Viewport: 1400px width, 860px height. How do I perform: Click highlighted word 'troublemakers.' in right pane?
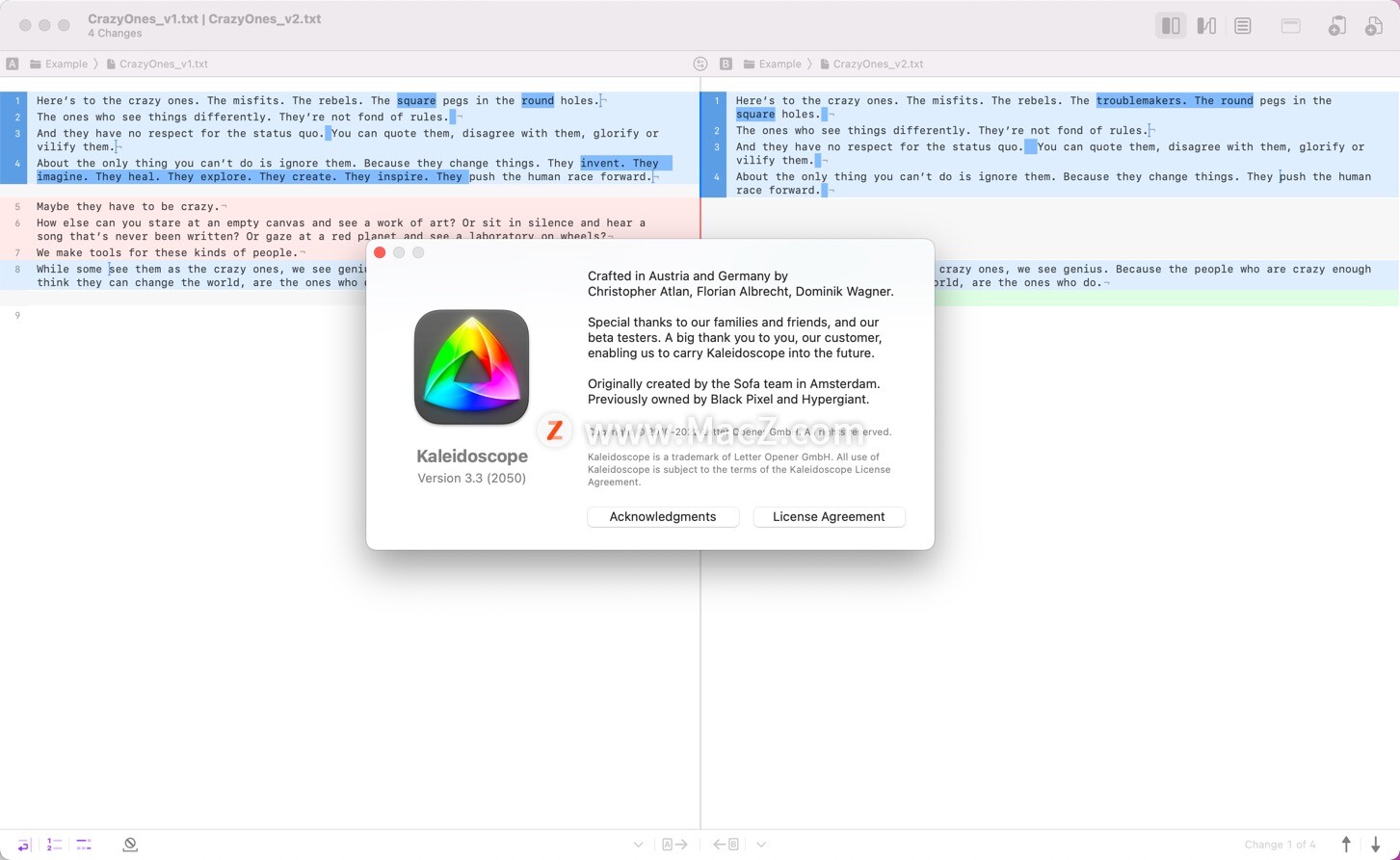coord(1142,100)
